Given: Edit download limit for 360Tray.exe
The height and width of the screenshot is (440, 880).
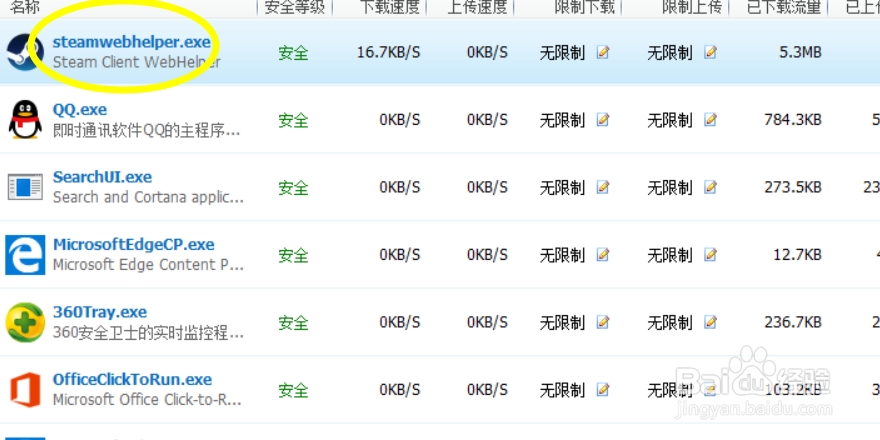Looking at the screenshot, I should [x=603, y=322].
